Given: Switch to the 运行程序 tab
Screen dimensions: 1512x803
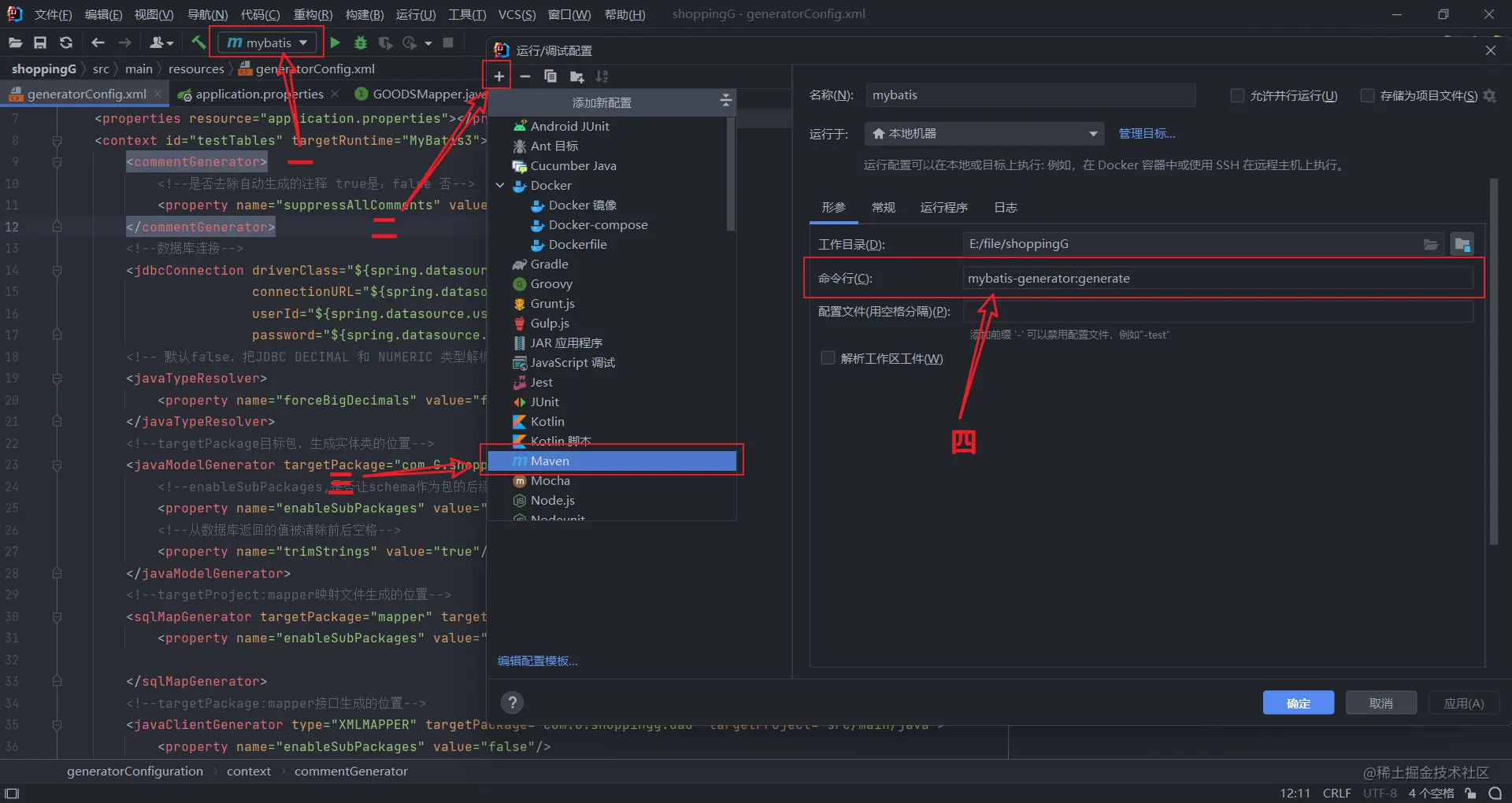Looking at the screenshot, I should 943,207.
